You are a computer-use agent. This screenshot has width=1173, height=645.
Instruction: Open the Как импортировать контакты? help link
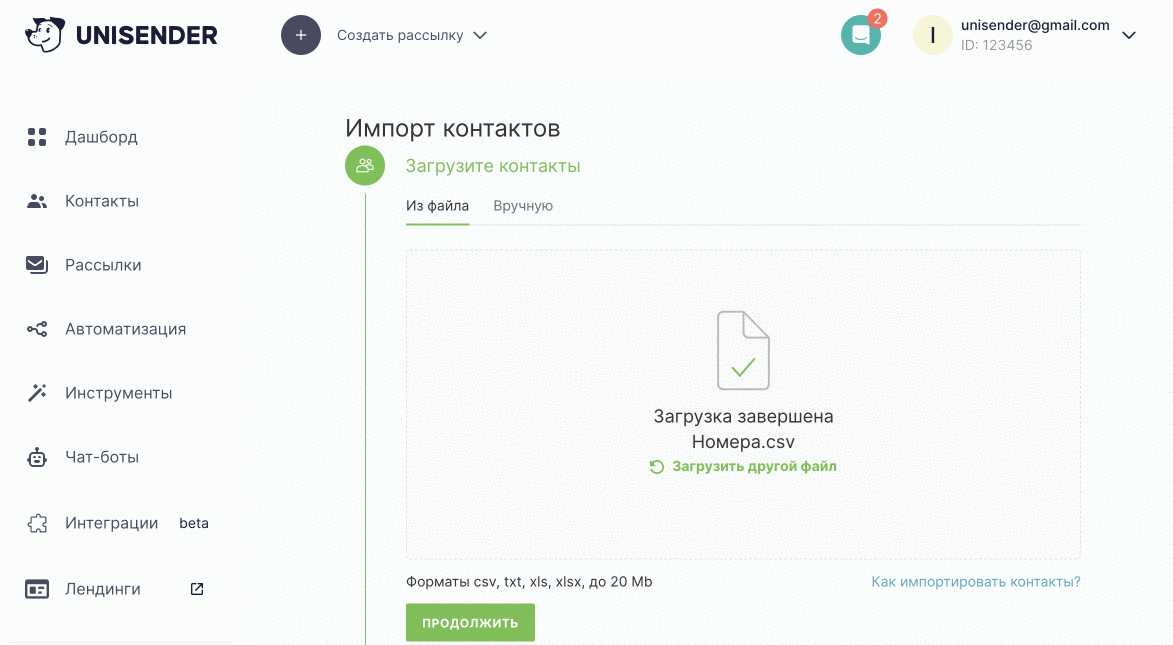(976, 581)
